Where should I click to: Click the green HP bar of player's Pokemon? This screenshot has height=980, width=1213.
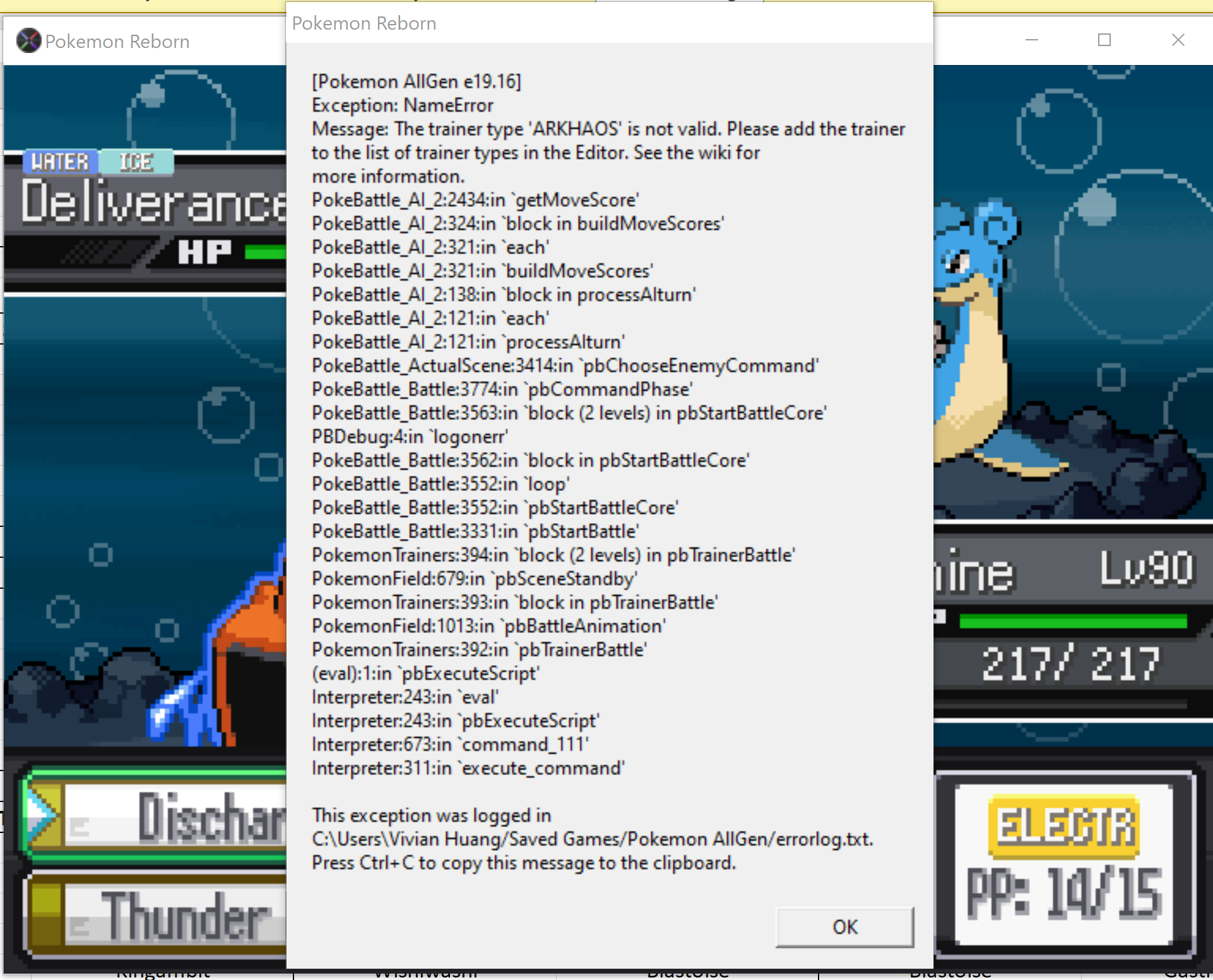pos(1073,622)
